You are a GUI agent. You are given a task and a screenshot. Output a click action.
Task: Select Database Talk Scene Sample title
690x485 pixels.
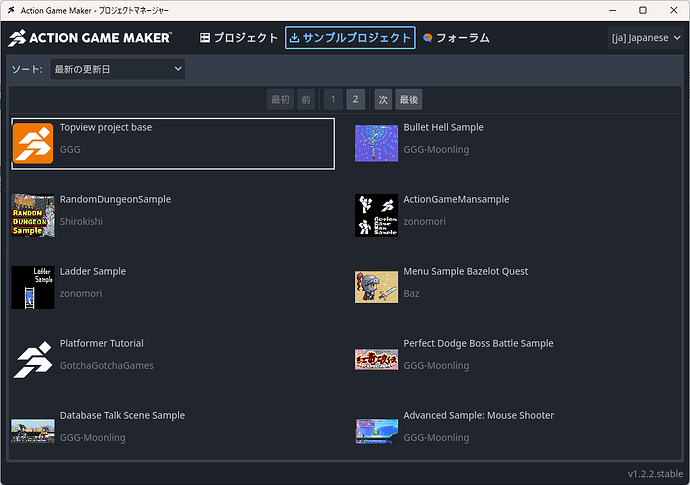tap(122, 415)
